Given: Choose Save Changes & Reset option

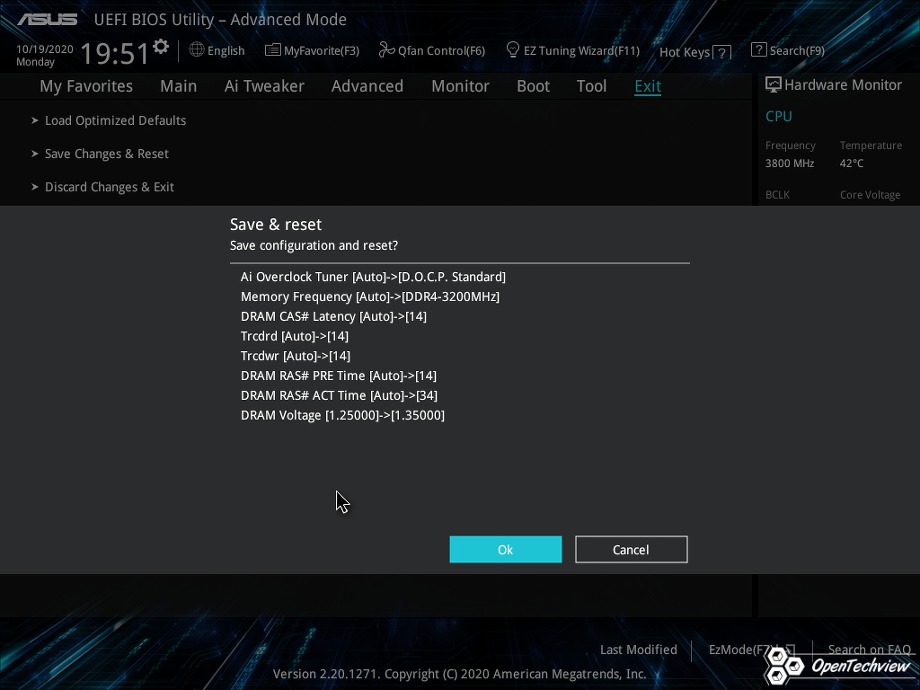Looking at the screenshot, I should click(x=107, y=154).
